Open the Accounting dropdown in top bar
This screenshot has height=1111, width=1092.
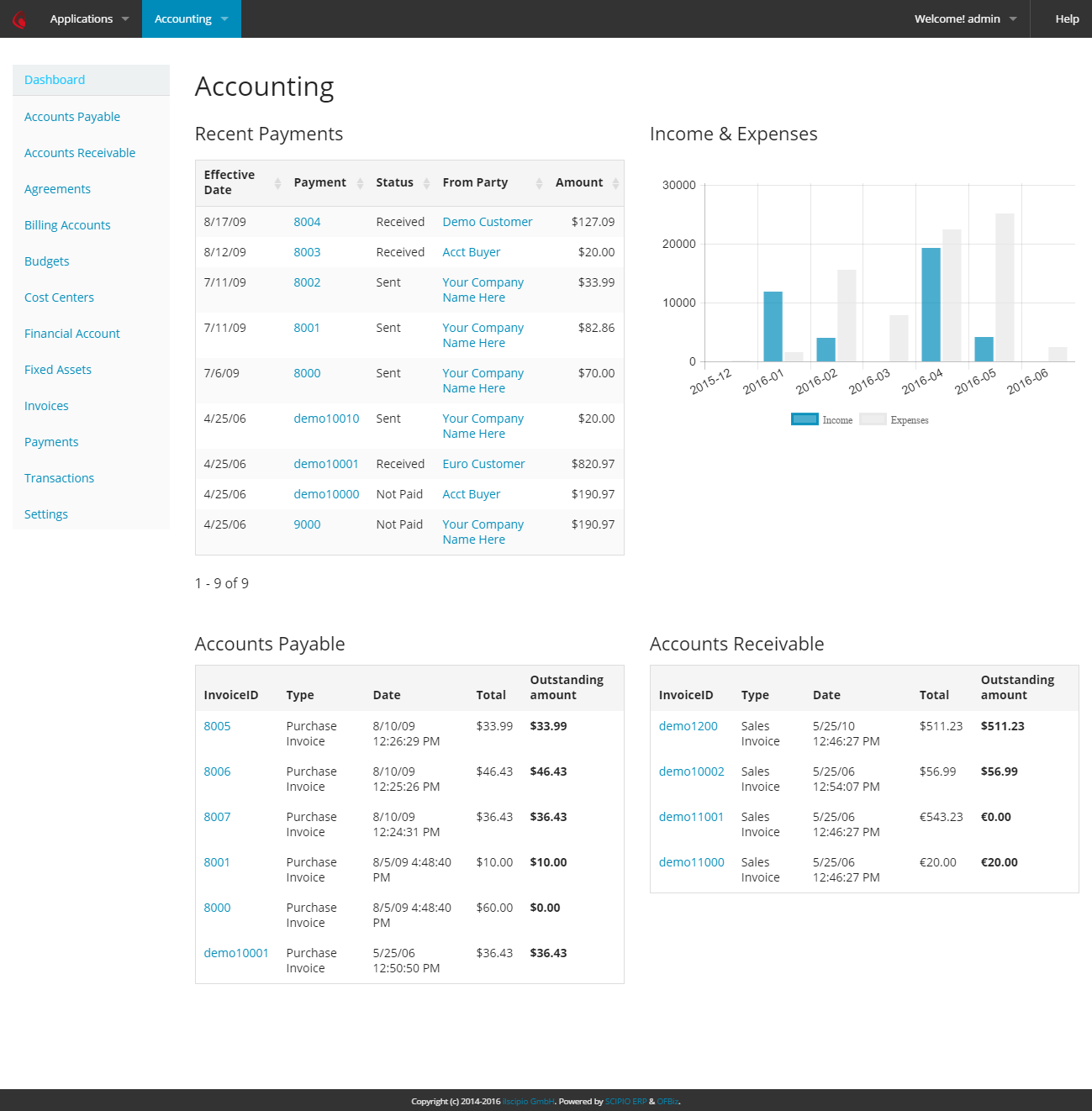[191, 18]
